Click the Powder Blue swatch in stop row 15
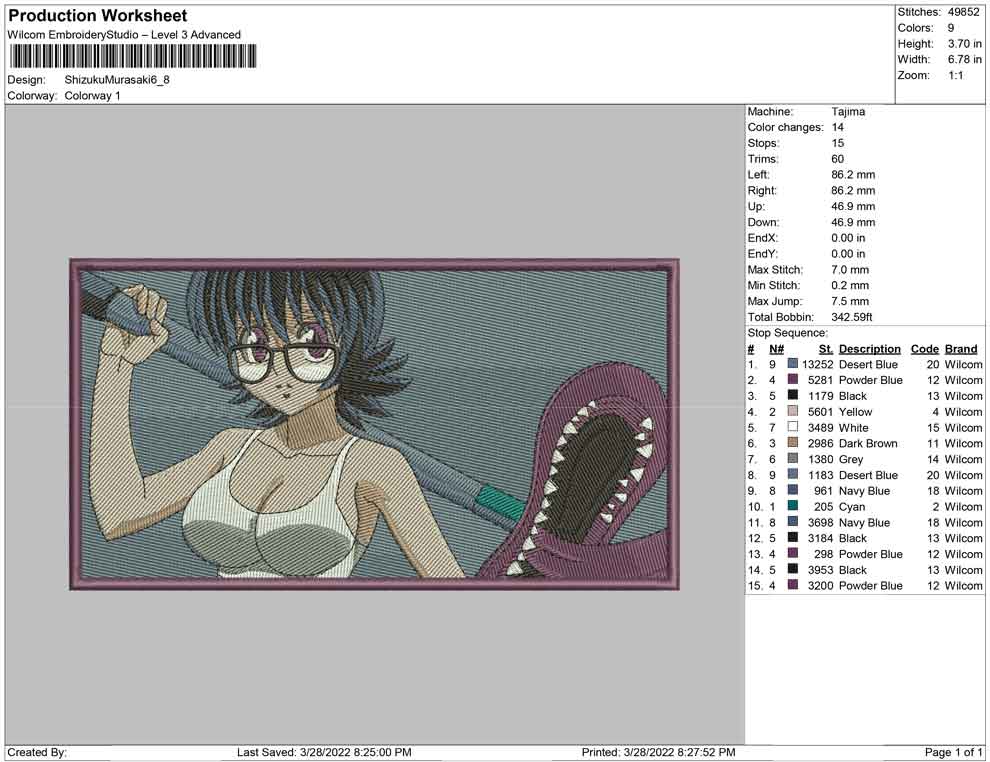 [792, 585]
